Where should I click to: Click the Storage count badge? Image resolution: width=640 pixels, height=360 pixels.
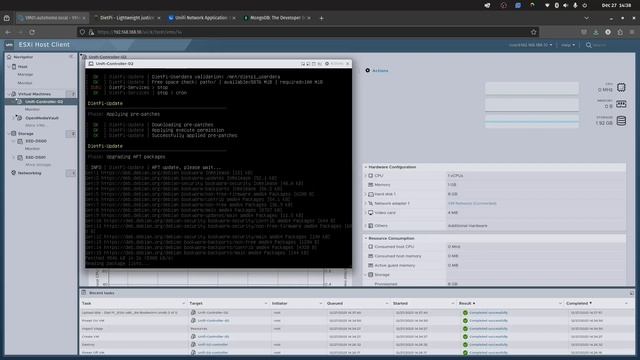tap(71, 133)
